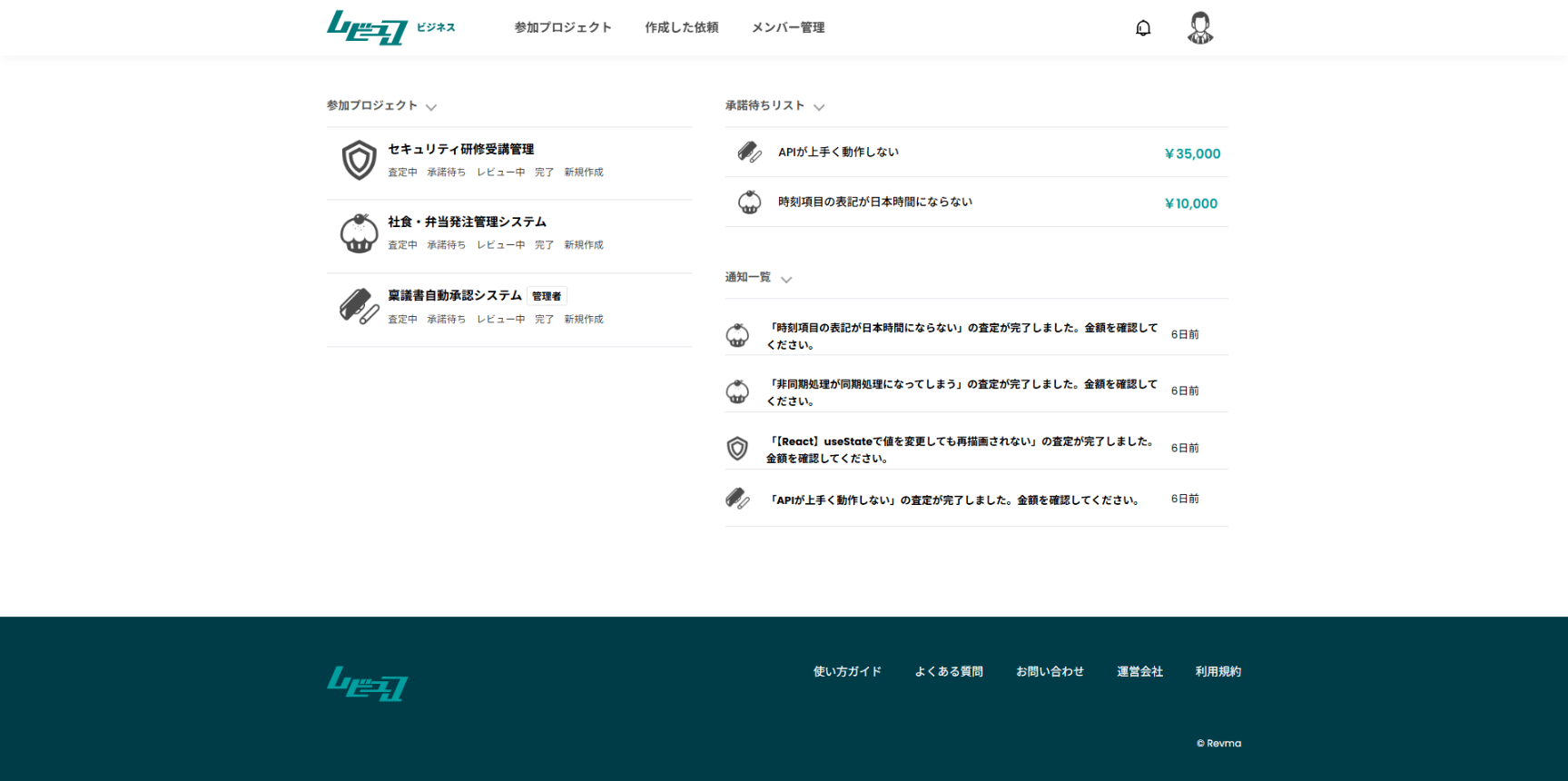Screen dimensions: 1568x781
Task: Select 査定中 under 社食・弁当発注管理システム
Action: tap(402, 245)
